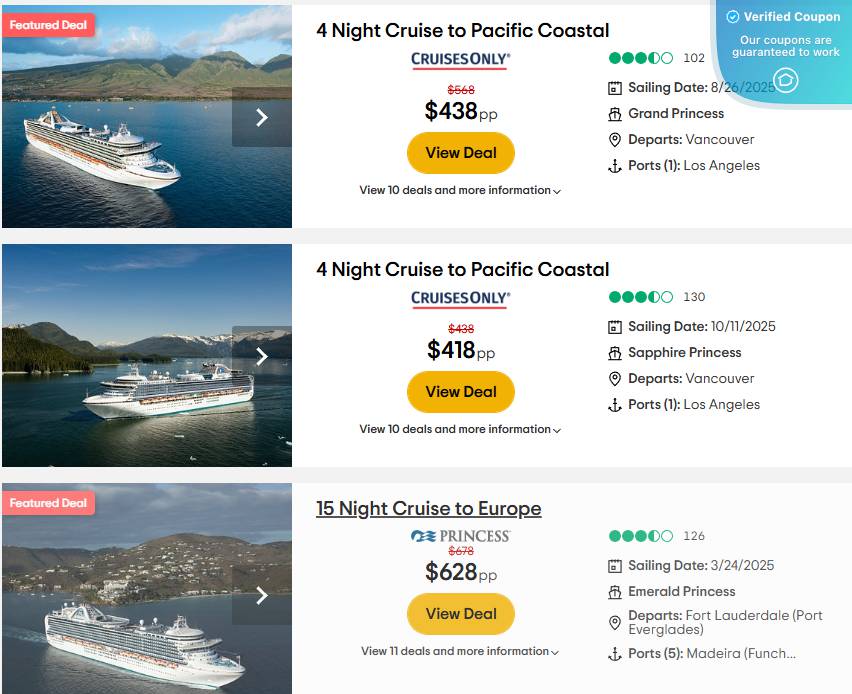The height and width of the screenshot is (694, 852).
Task: Click the Princess logo in Europe cruise deal
Action: pyautogui.click(x=460, y=536)
